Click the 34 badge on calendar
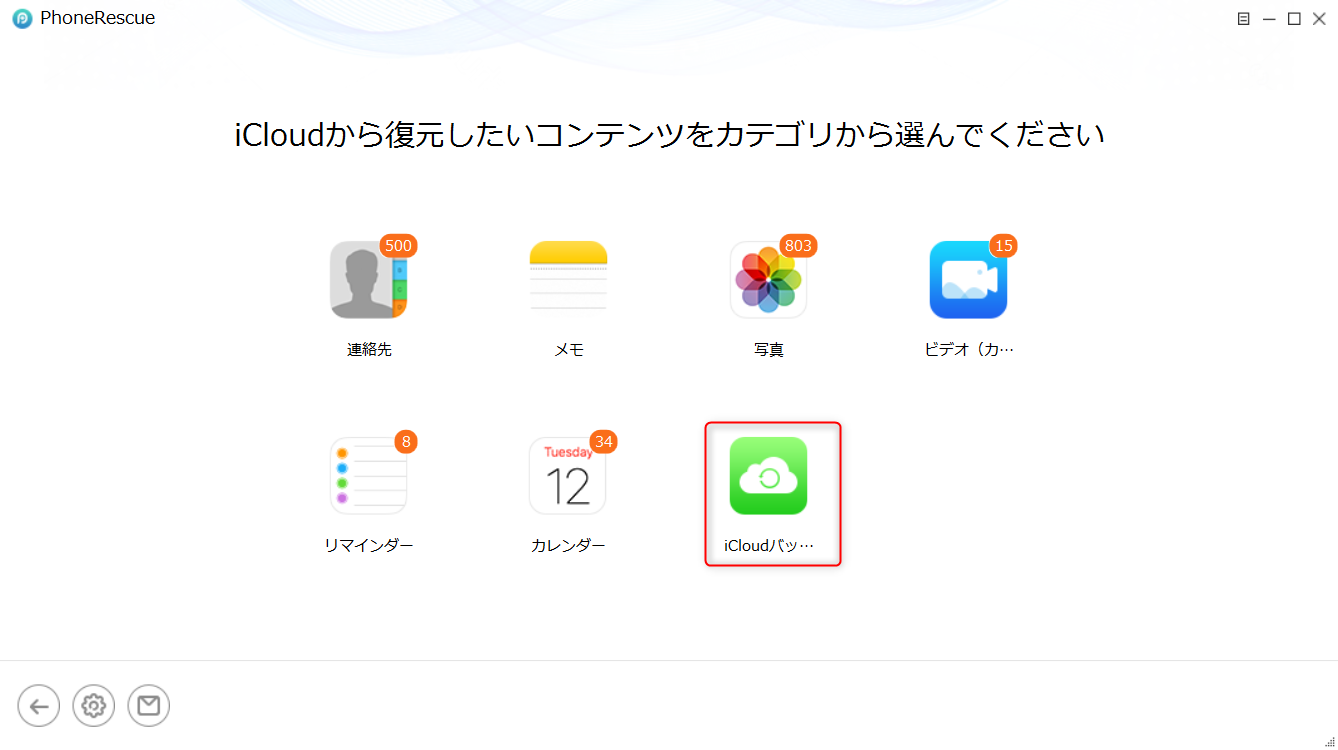The width and height of the screenshot is (1338, 750). (x=603, y=441)
